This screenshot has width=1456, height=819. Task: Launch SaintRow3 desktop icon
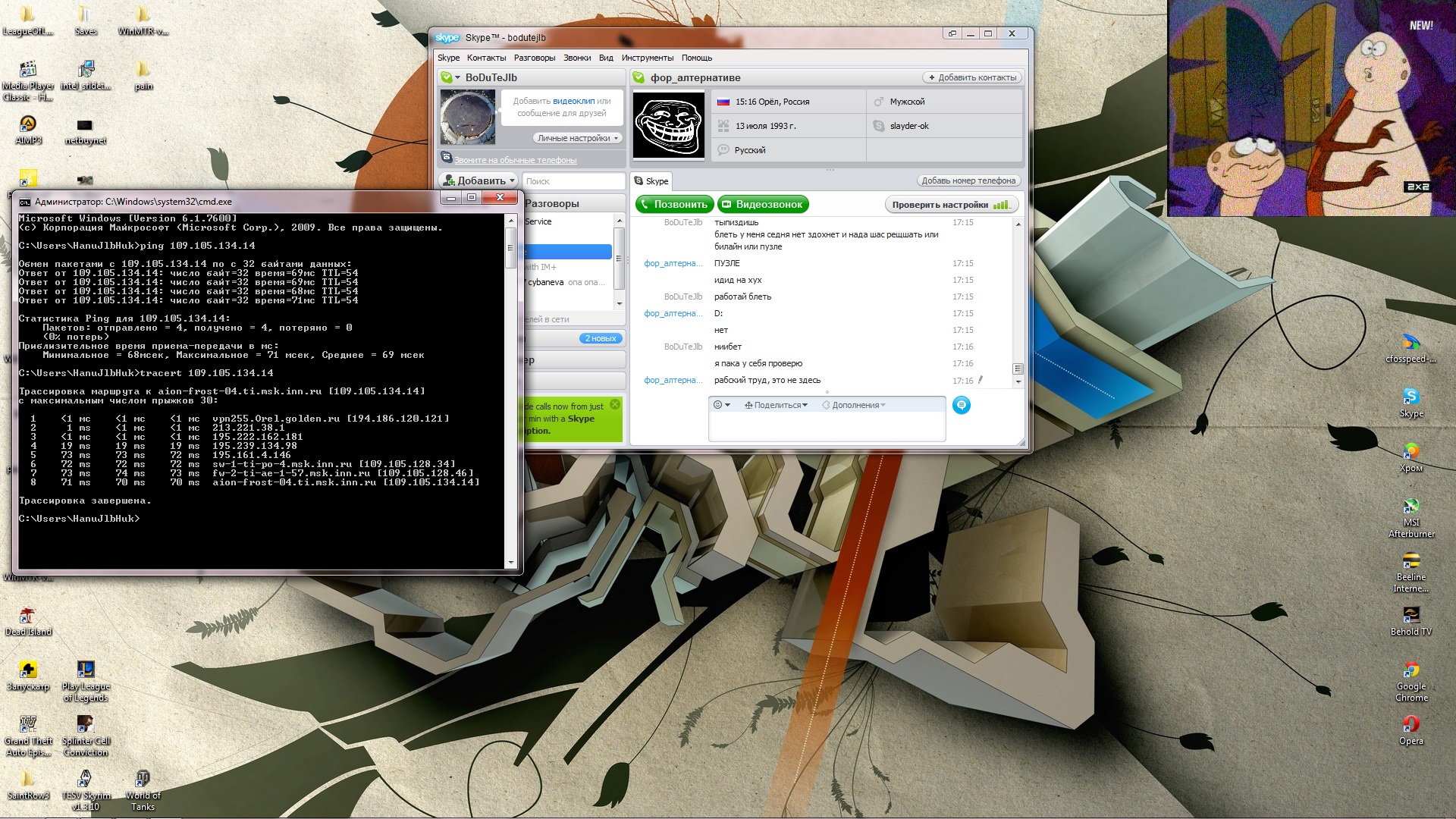(x=28, y=785)
